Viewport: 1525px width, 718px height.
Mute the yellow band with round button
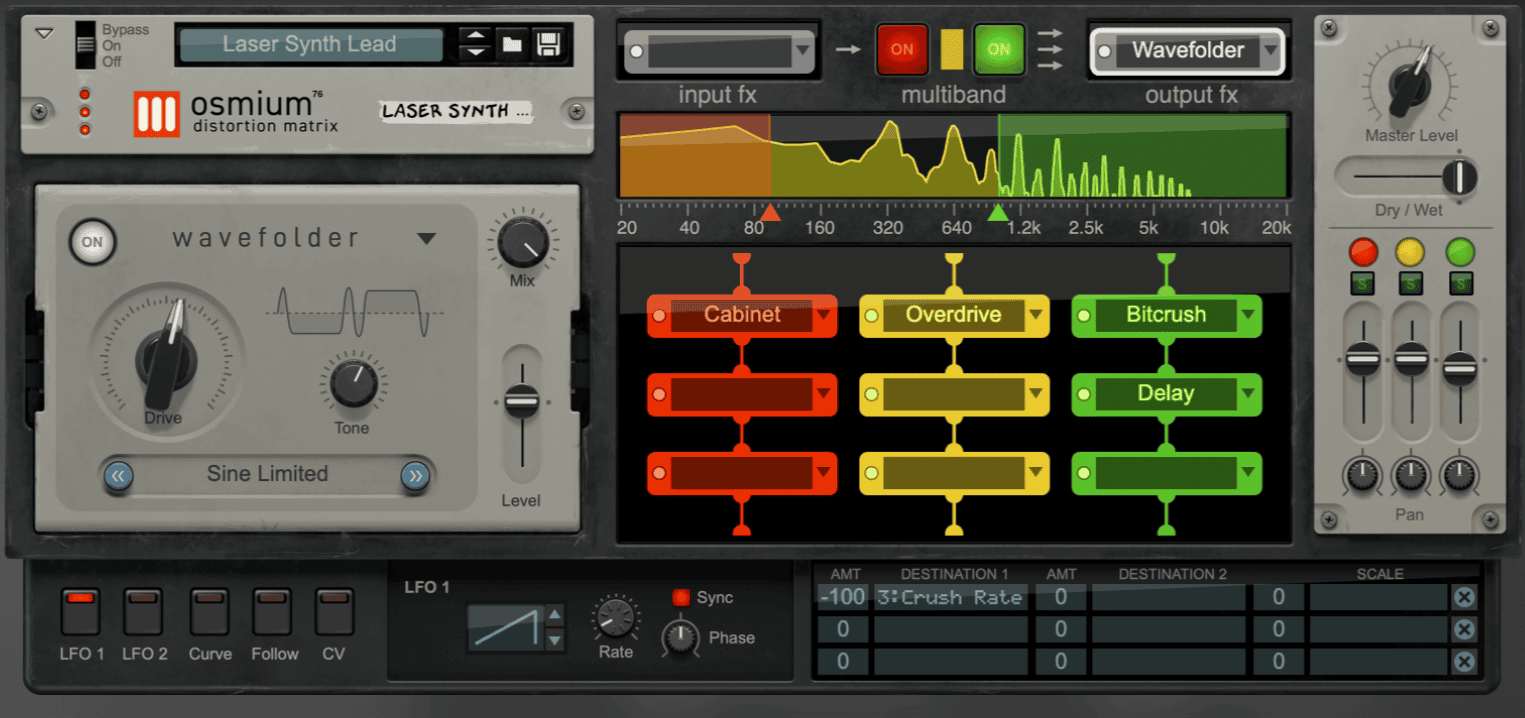coord(1410,251)
